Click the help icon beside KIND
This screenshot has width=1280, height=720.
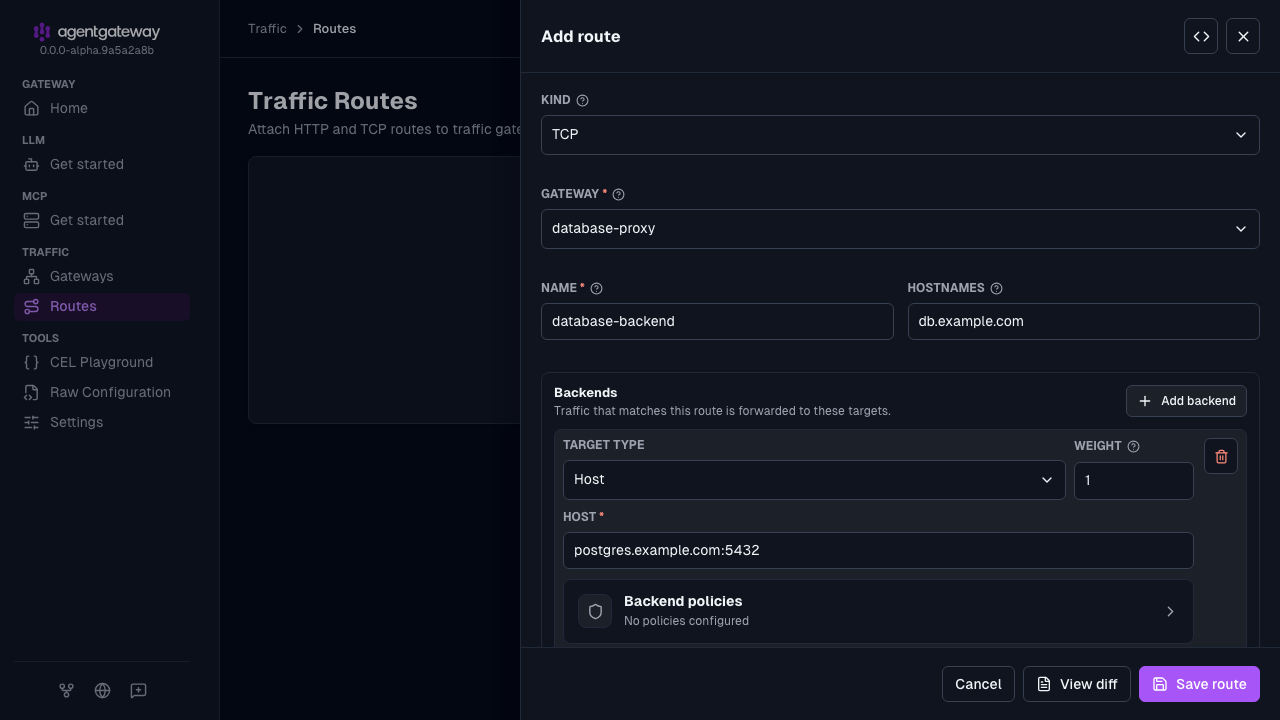click(583, 100)
